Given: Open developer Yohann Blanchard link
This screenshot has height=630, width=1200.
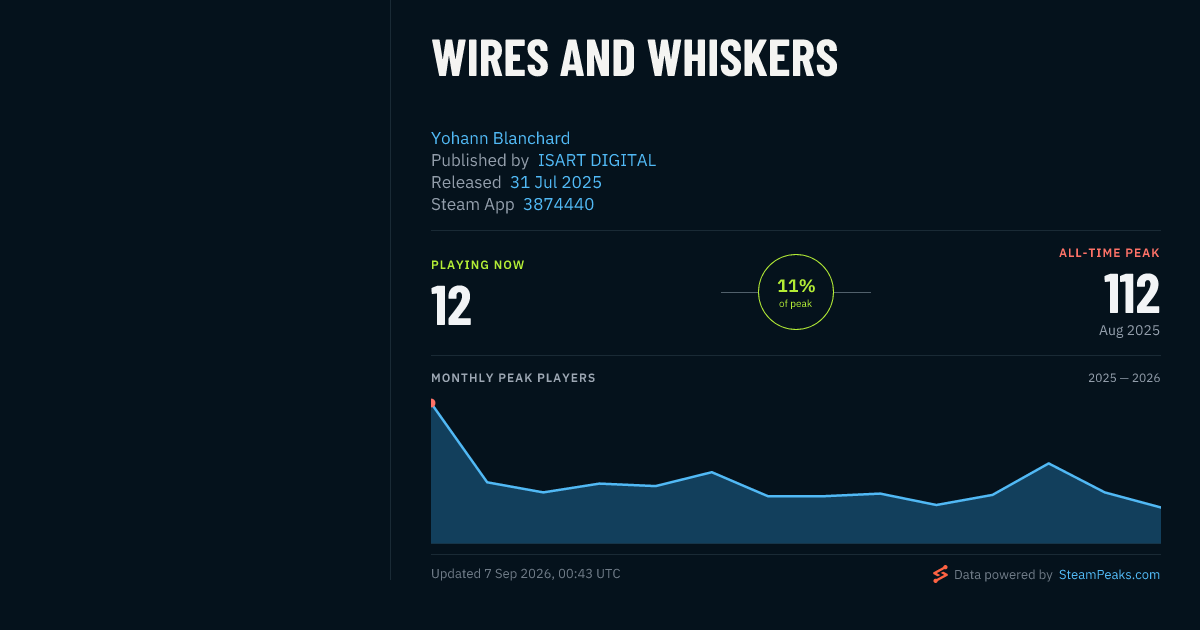Looking at the screenshot, I should click(x=500, y=138).
